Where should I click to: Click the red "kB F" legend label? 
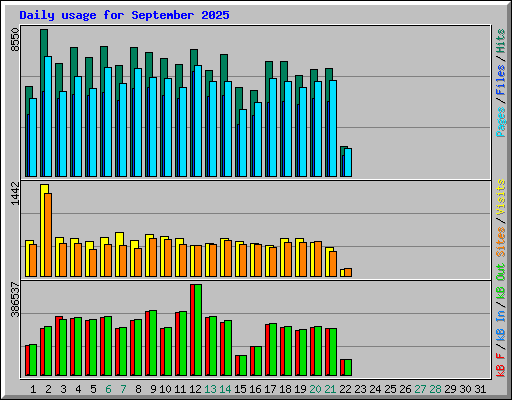[501, 365]
